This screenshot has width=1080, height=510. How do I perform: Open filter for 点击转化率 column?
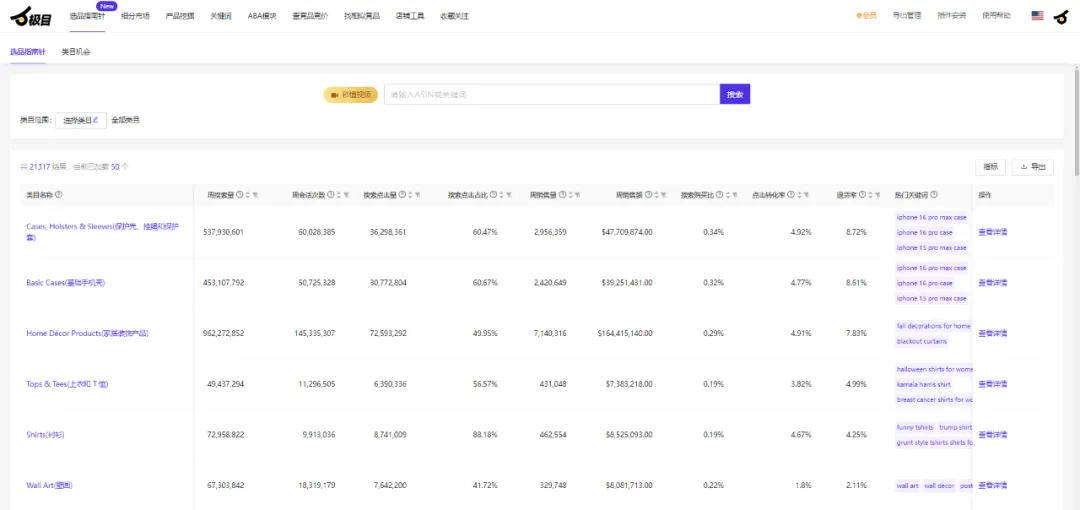tap(807, 195)
